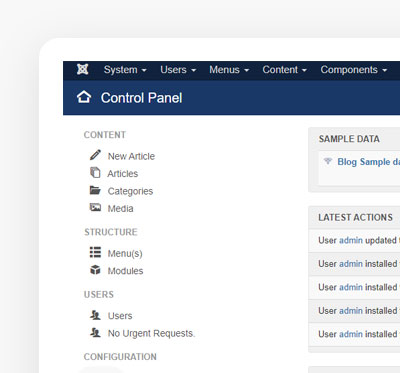Click the caret arrow next to Users menu
This screenshot has width=400, height=373.
tap(193, 71)
